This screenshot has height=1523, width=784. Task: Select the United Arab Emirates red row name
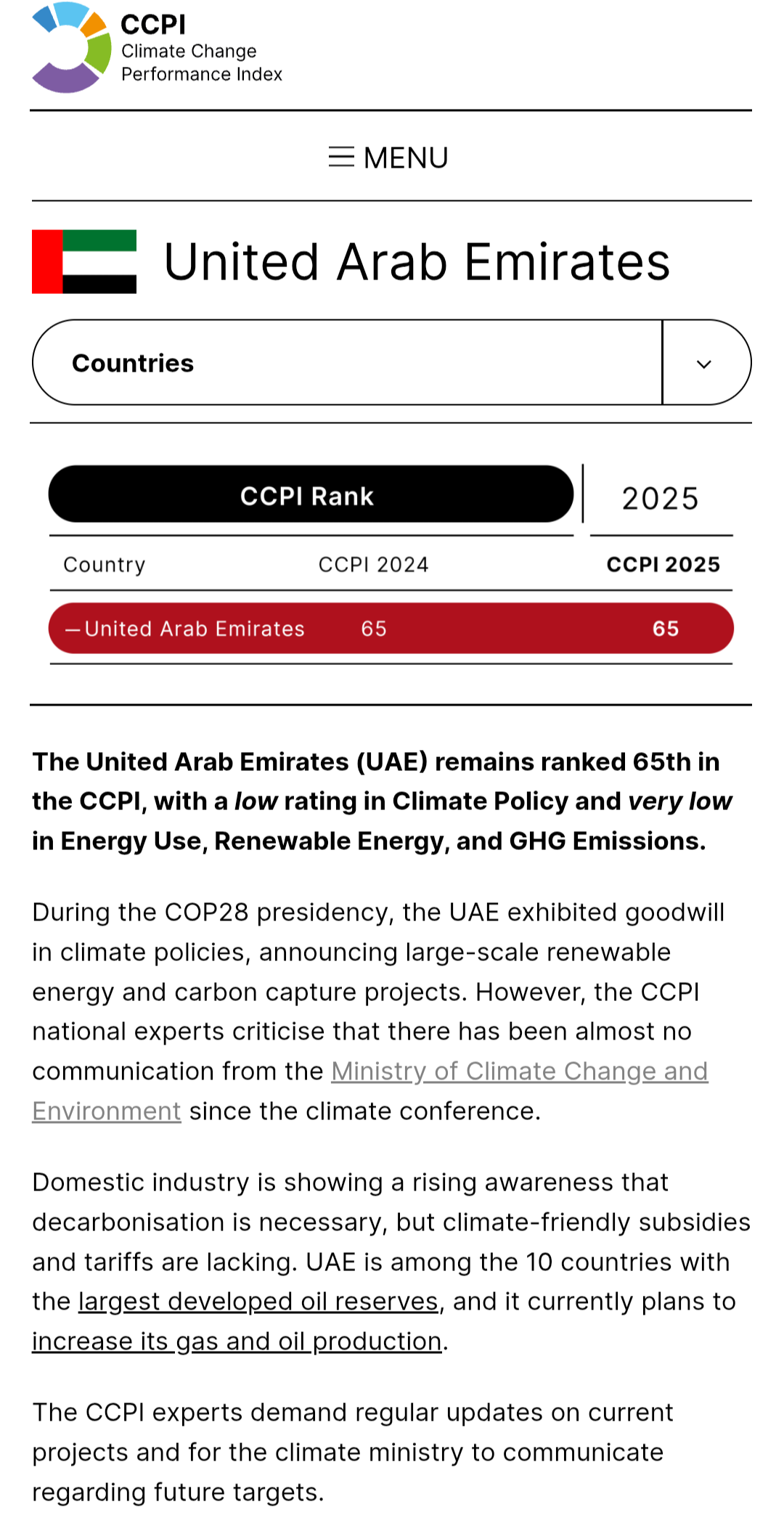[195, 629]
